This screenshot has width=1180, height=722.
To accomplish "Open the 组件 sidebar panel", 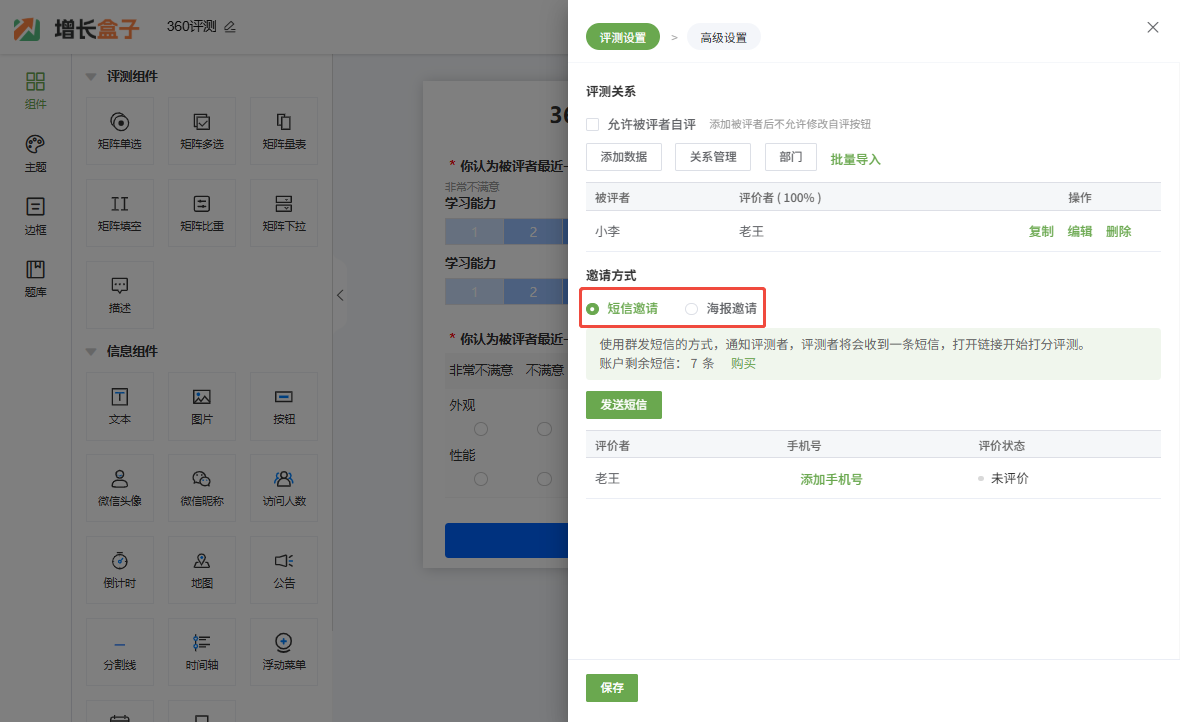I will 35,90.
